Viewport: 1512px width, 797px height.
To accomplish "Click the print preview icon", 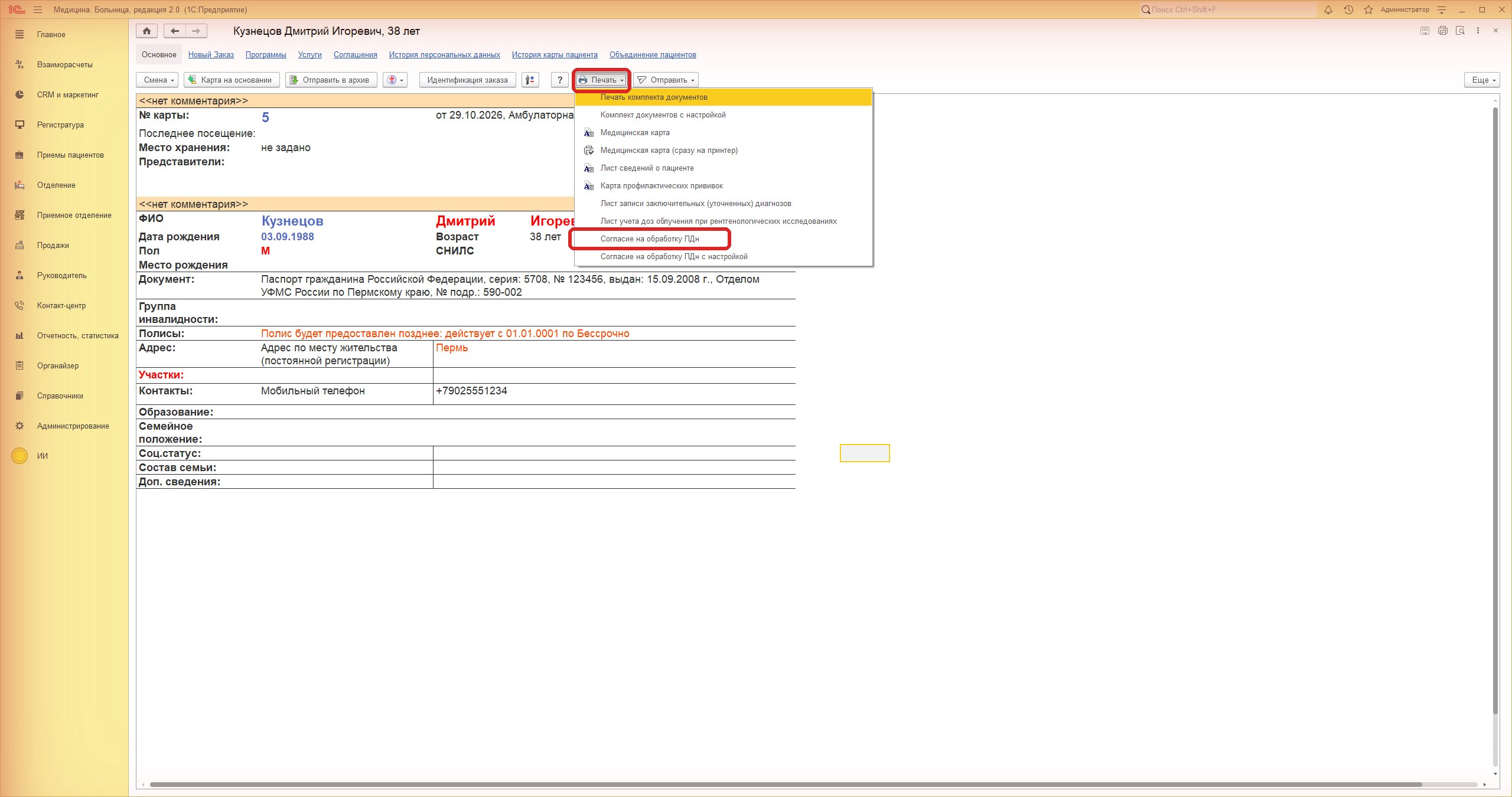I will coord(1461,31).
